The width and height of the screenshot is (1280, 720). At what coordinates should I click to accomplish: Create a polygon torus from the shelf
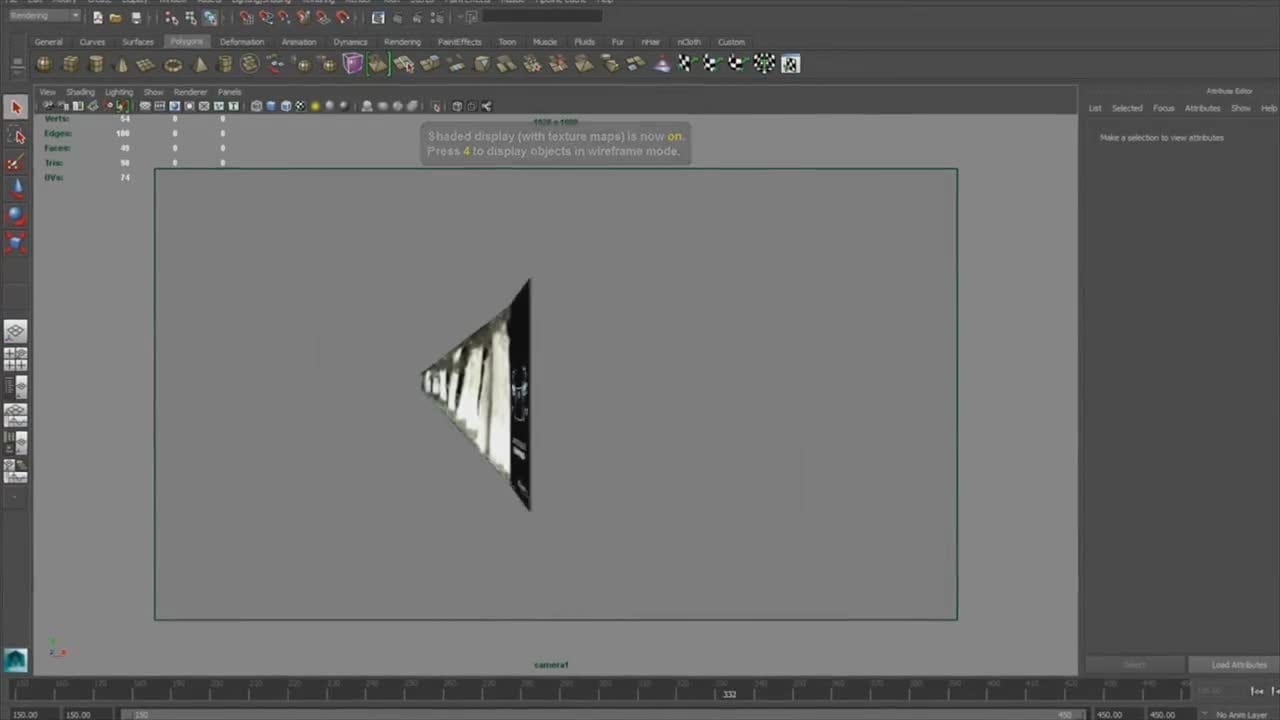(173, 65)
